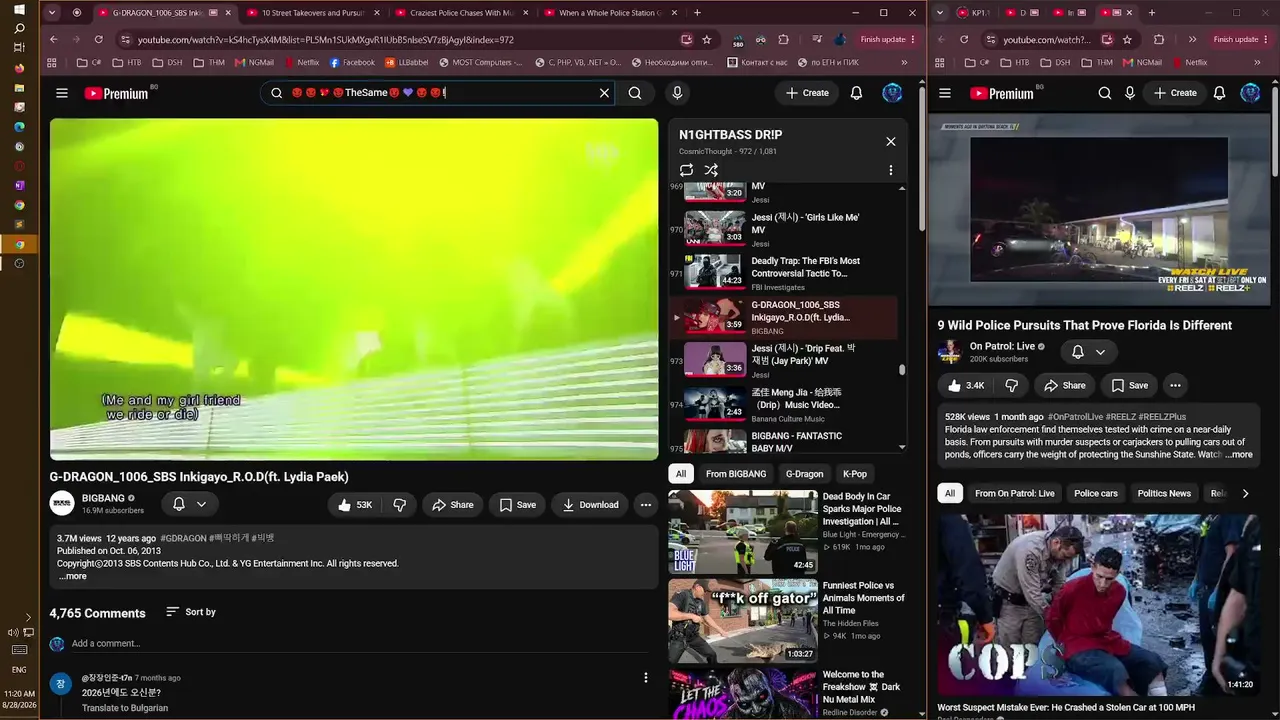Translate comment to Bulgarian

click(x=125, y=708)
